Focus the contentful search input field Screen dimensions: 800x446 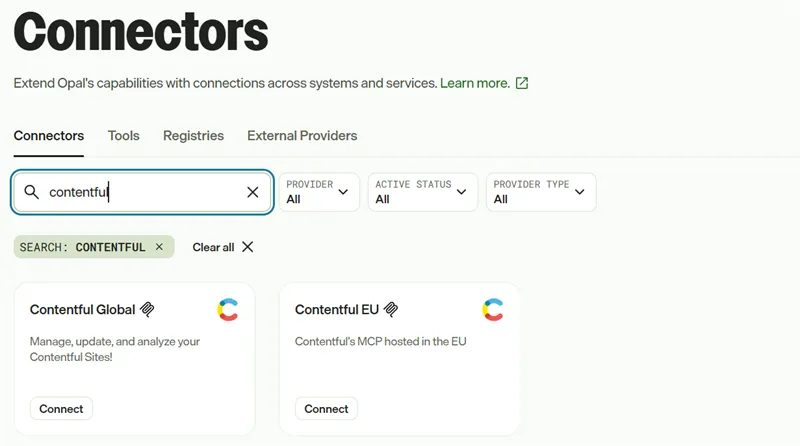pyautogui.click(x=142, y=192)
